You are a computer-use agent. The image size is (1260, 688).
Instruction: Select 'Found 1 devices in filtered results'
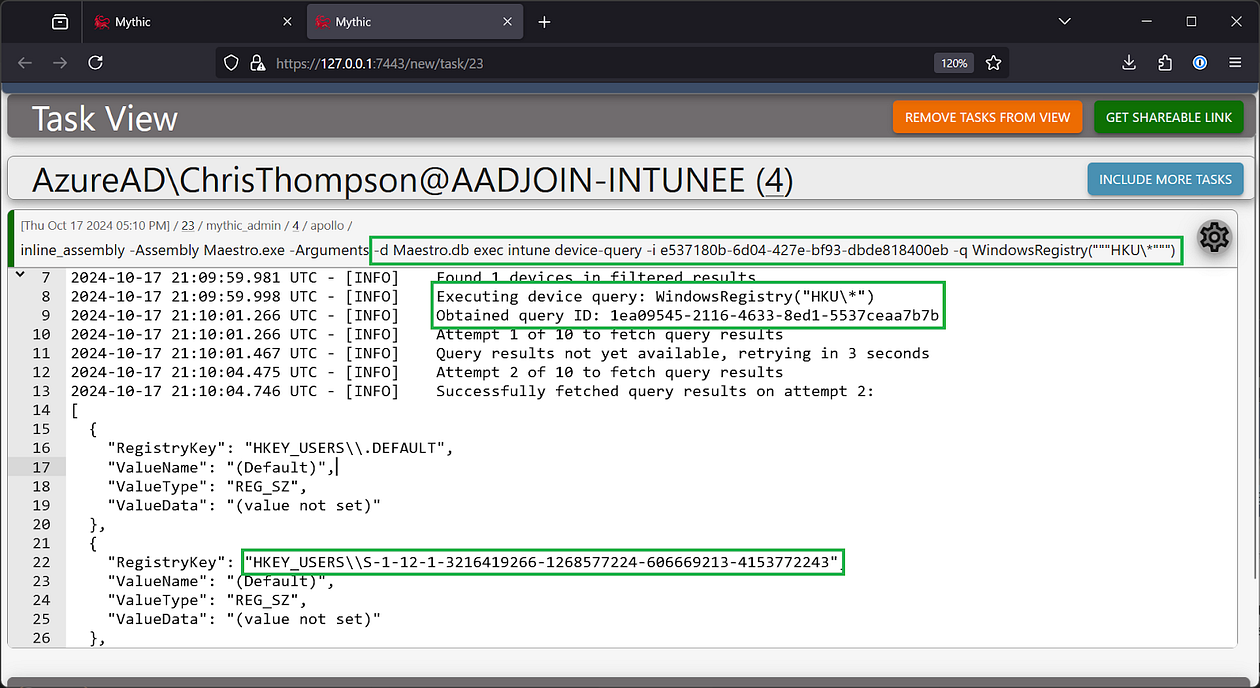point(596,278)
